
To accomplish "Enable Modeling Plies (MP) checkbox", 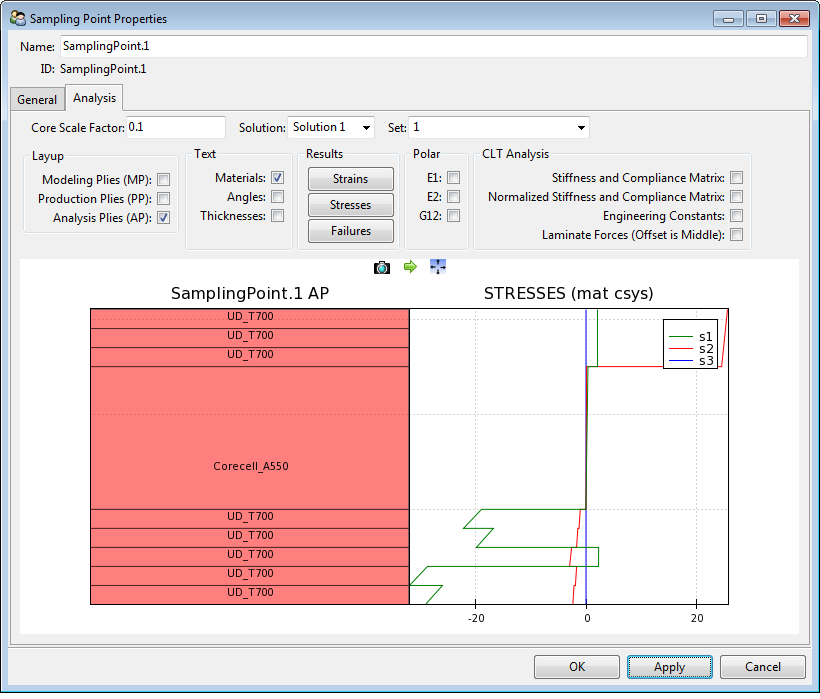I will click(164, 180).
